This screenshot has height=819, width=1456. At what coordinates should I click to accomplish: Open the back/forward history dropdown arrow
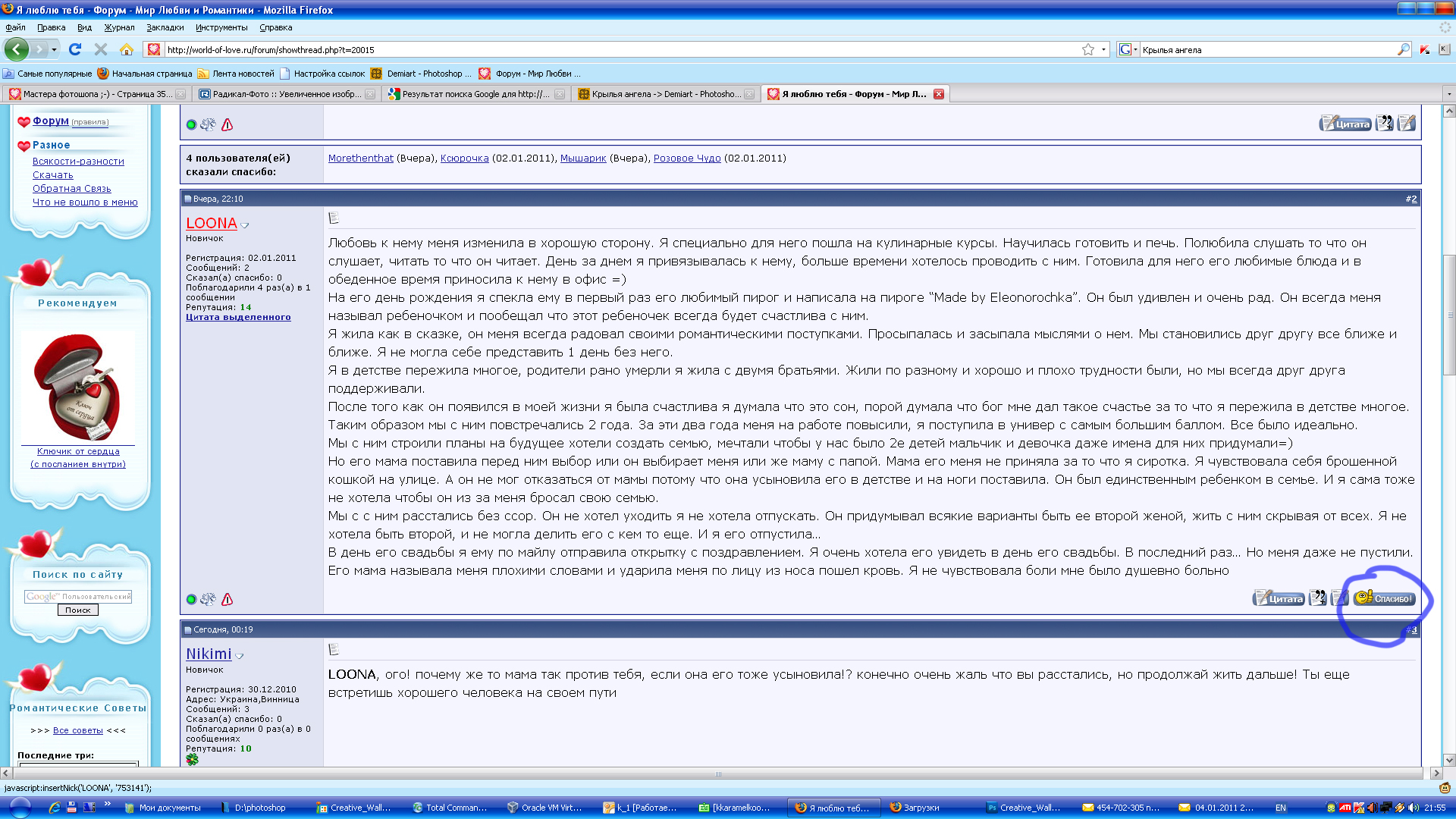coord(55,49)
